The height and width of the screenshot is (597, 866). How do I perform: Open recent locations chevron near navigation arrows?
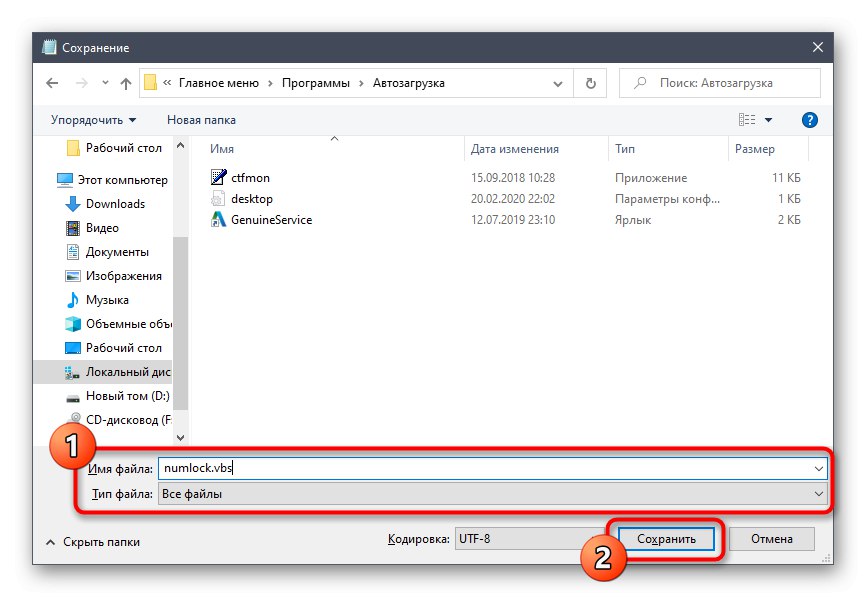(x=105, y=83)
